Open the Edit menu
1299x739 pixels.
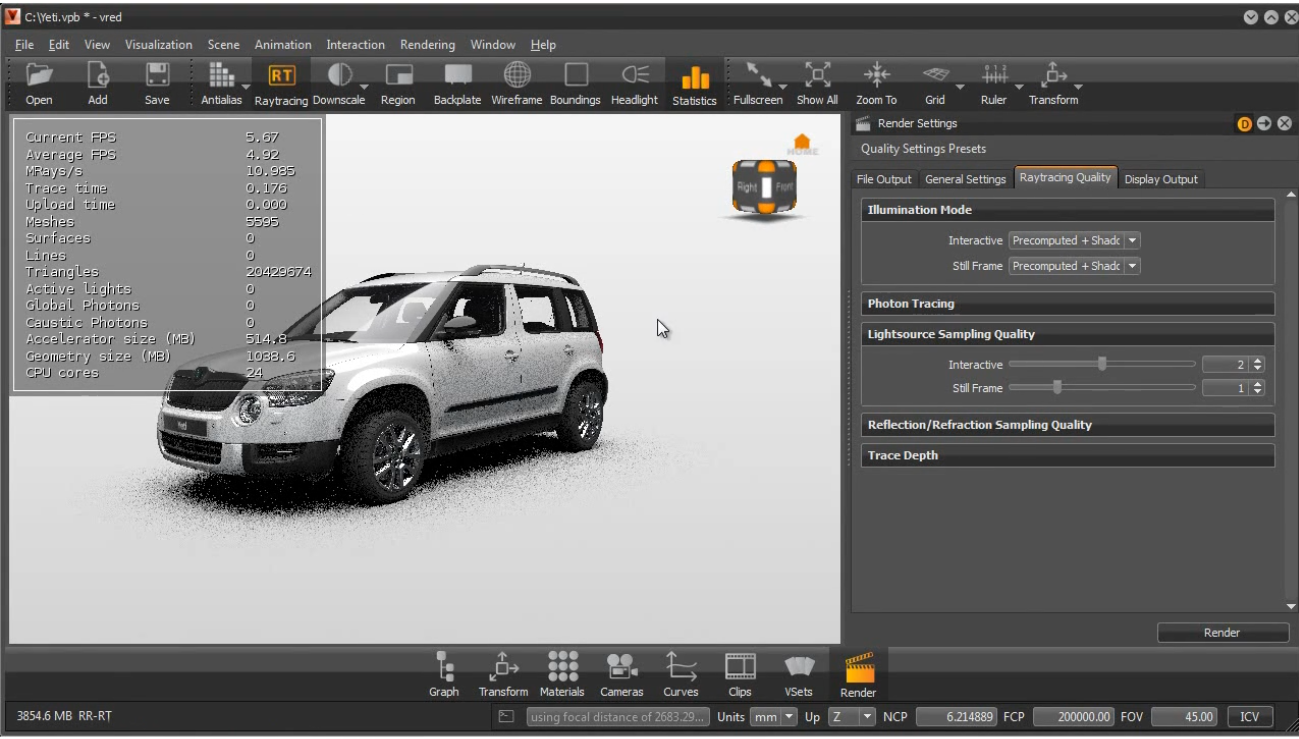59,45
